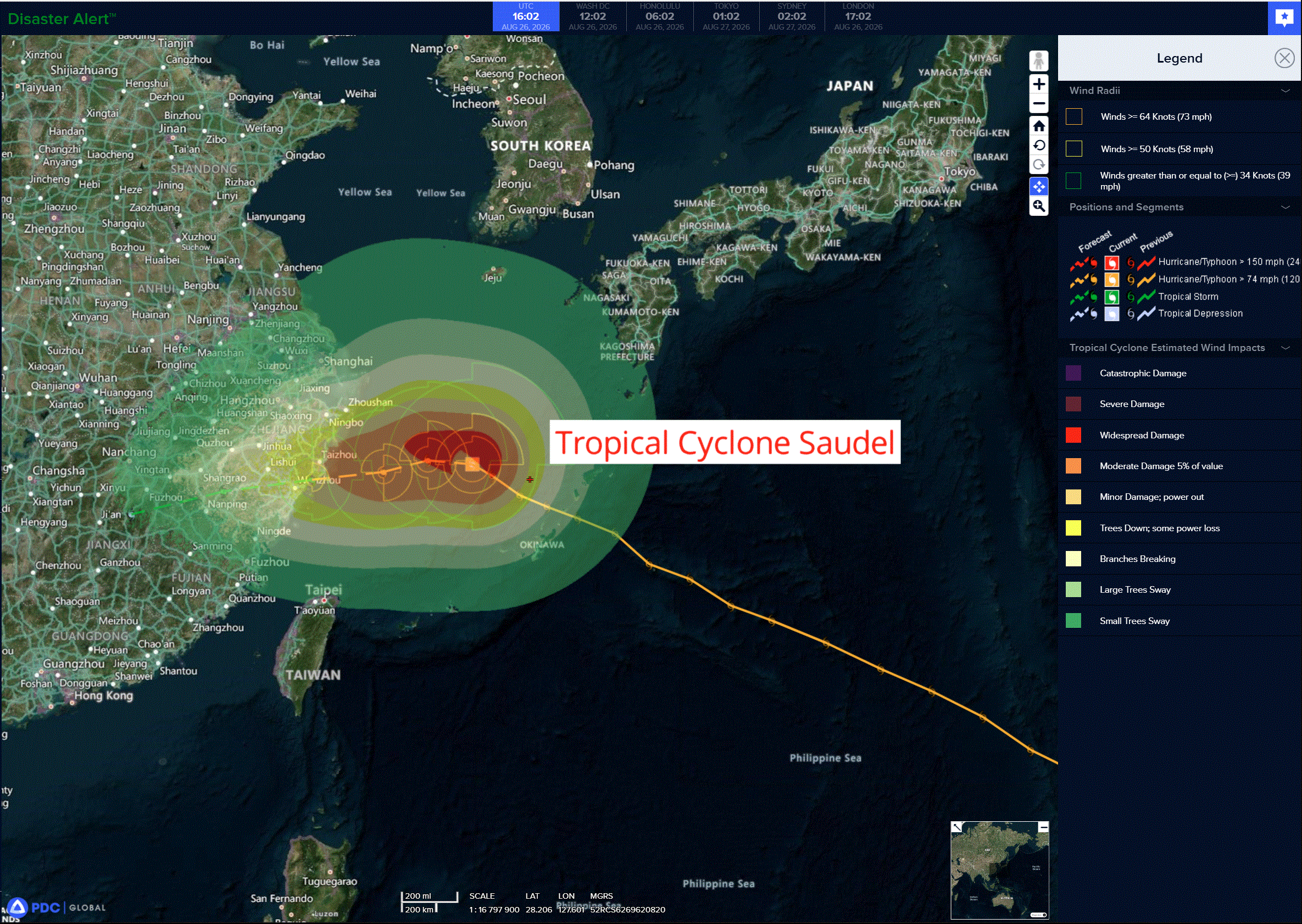Click the 50 Knots wind radii swatch
This screenshot has height=924, width=1302.
point(1073,148)
